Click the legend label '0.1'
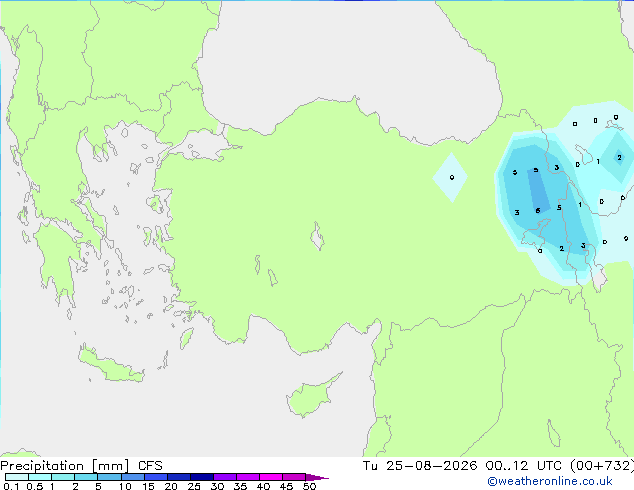This screenshot has height=490, width=634. pos(11,486)
